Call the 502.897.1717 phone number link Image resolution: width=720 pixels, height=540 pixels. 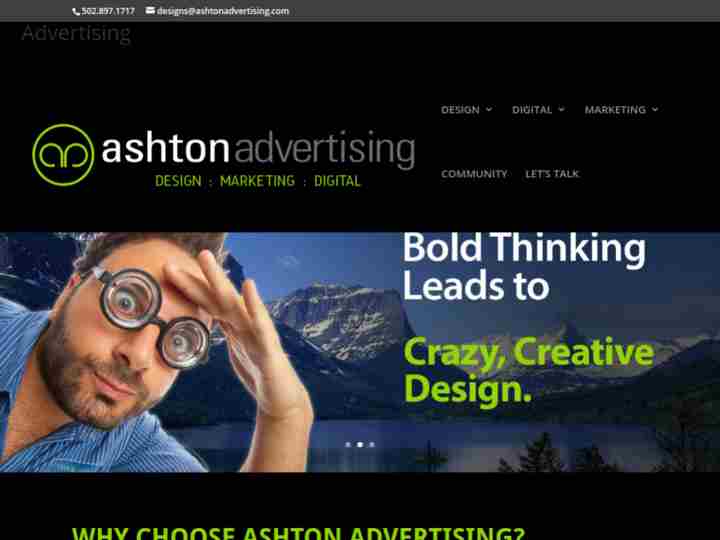pyautogui.click(x=108, y=11)
